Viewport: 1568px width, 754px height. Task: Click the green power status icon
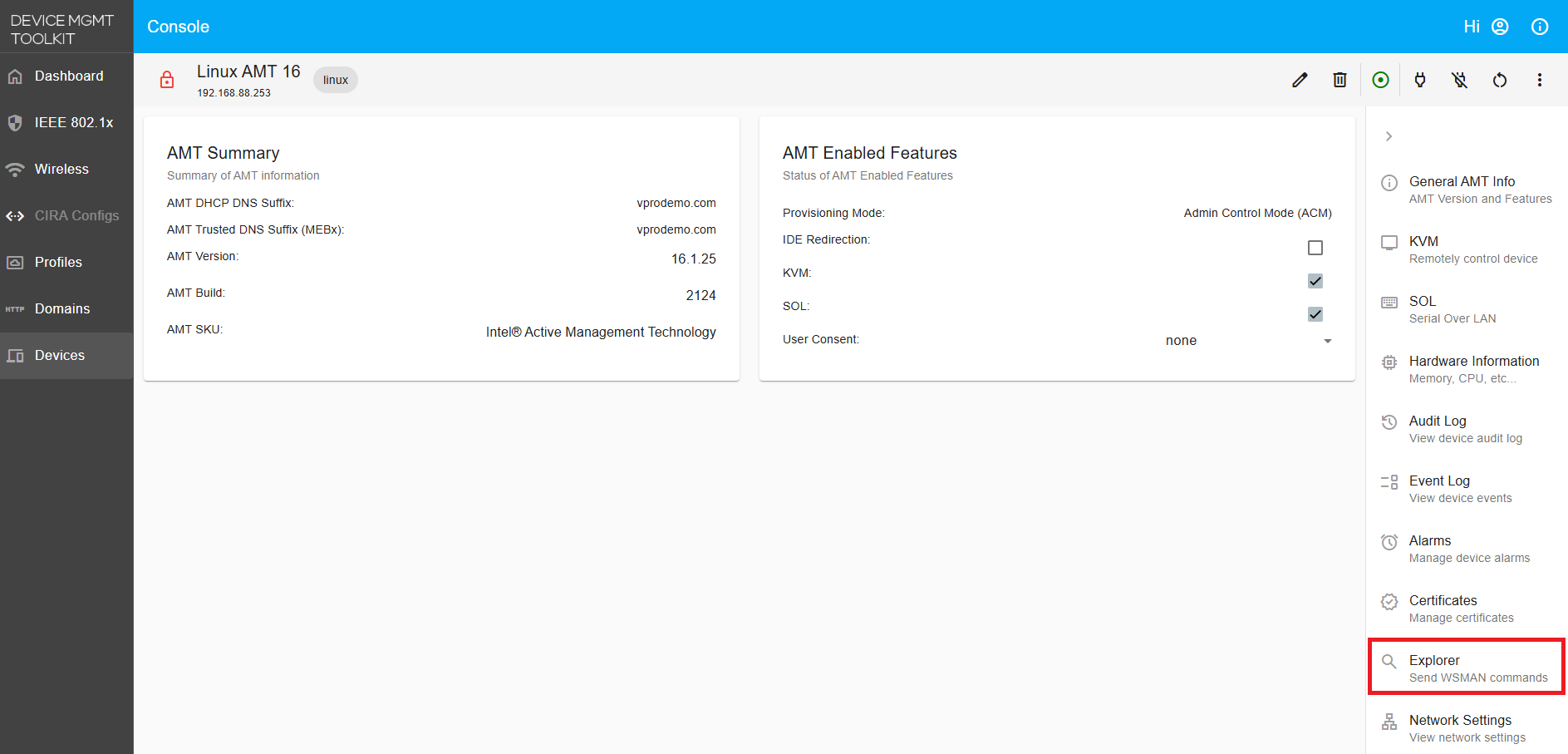pyautogui.click(x=1380, y=80)
